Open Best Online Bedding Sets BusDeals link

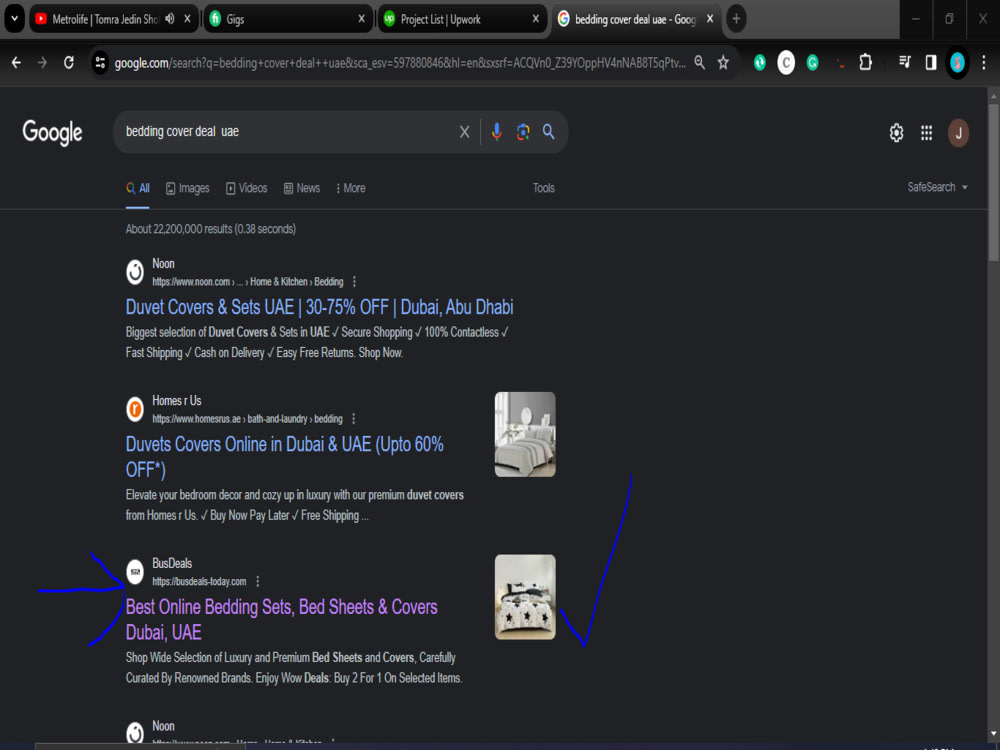tap(281, 619)
